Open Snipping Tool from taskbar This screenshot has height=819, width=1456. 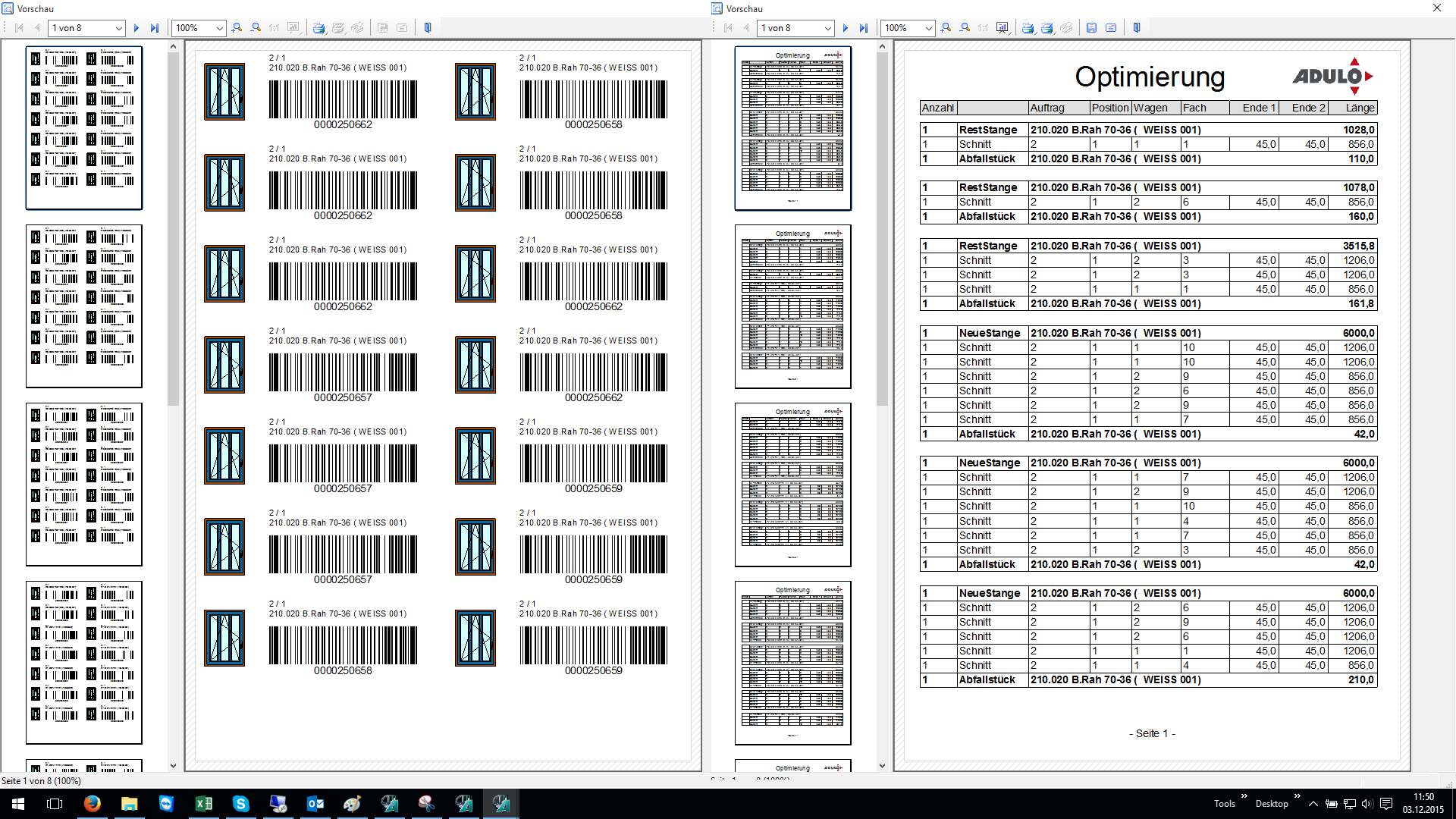coord(427,804)
